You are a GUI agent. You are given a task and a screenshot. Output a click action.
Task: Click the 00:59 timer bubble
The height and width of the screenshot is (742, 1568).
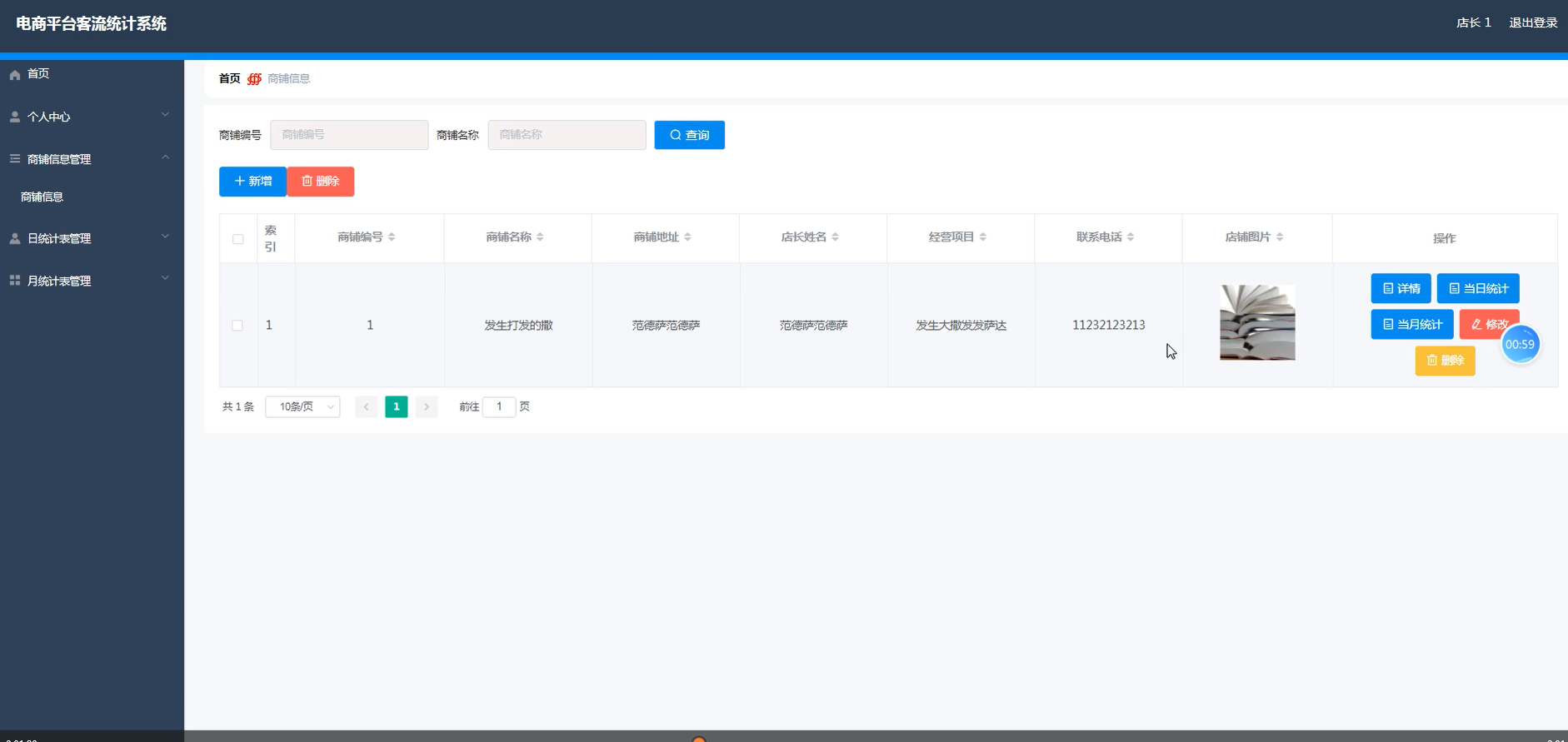pos(1520,345)
